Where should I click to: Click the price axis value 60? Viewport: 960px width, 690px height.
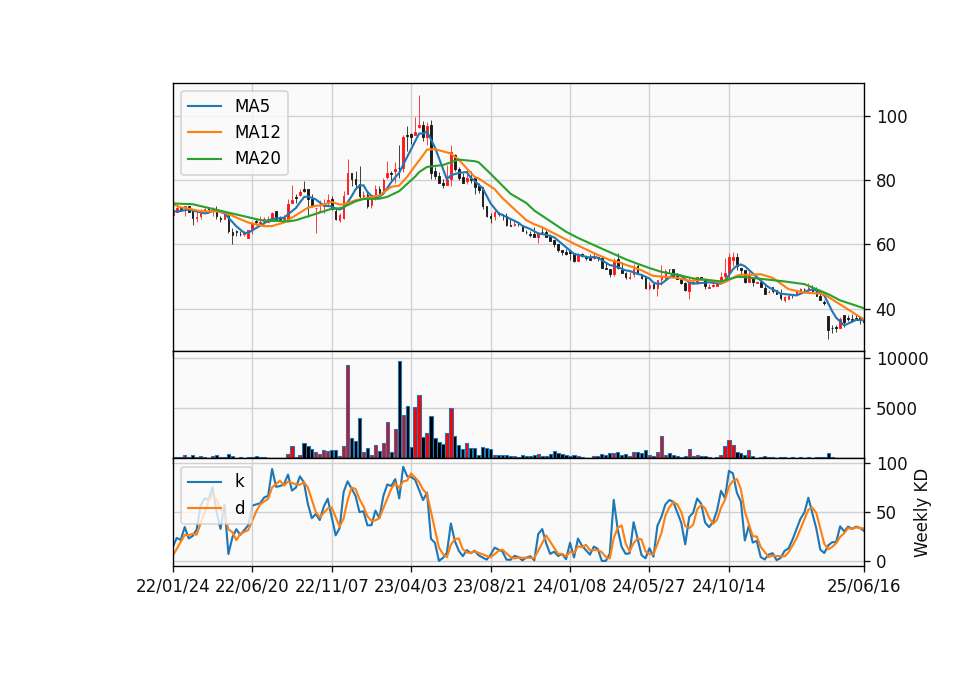pyautogui.click(x=887, y=245)
